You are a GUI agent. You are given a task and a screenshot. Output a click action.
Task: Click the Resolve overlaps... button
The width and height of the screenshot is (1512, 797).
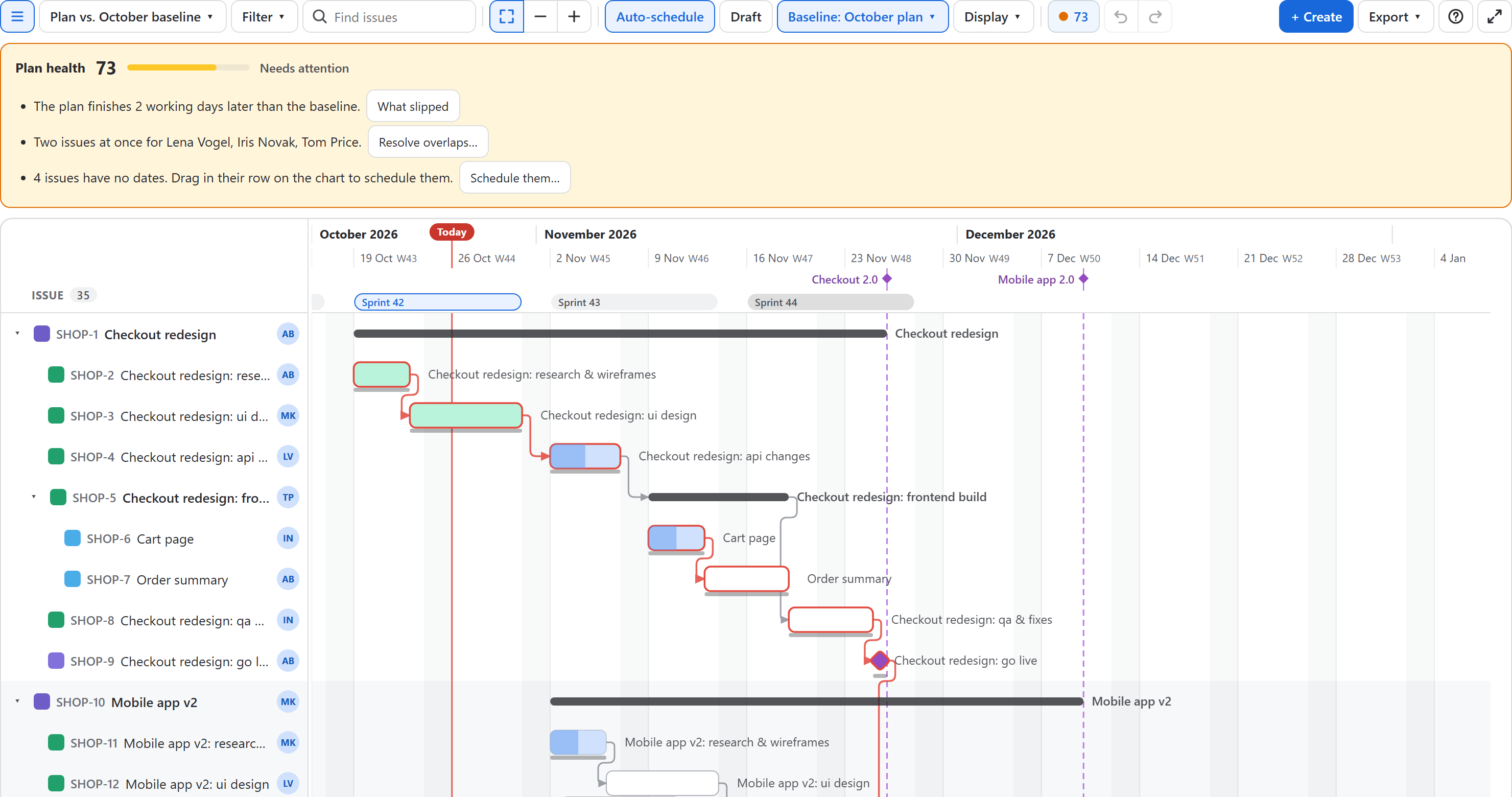428,142
